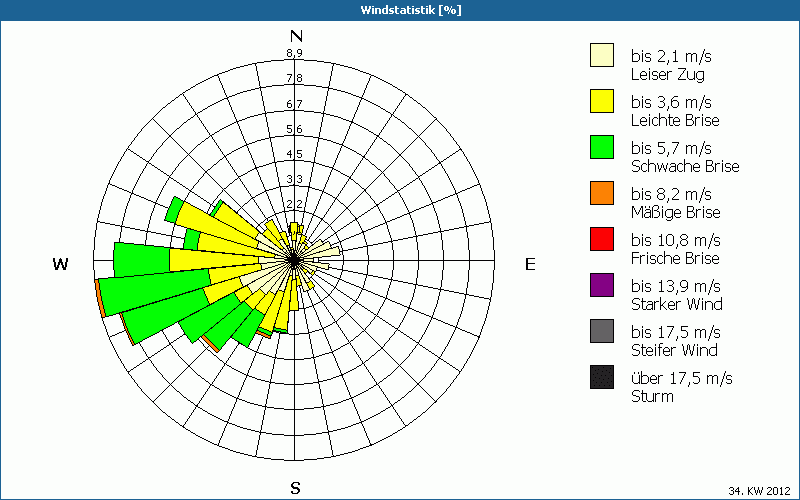The width and height of the screenshot is (800, 500).
Task: Click the red 10,8 m/s legend swatch
Action: point(602,239)
